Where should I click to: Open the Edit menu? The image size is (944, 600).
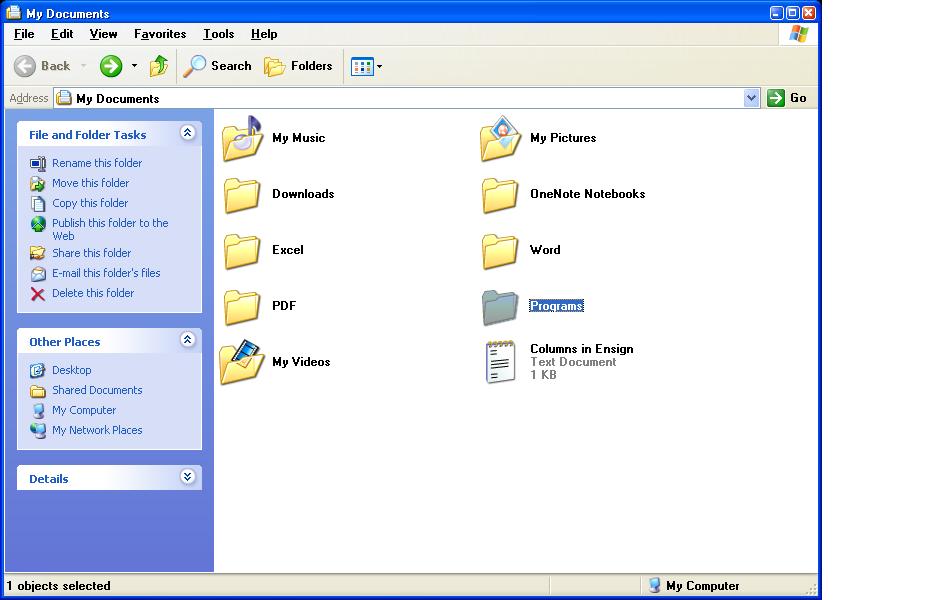coord(62,34)
